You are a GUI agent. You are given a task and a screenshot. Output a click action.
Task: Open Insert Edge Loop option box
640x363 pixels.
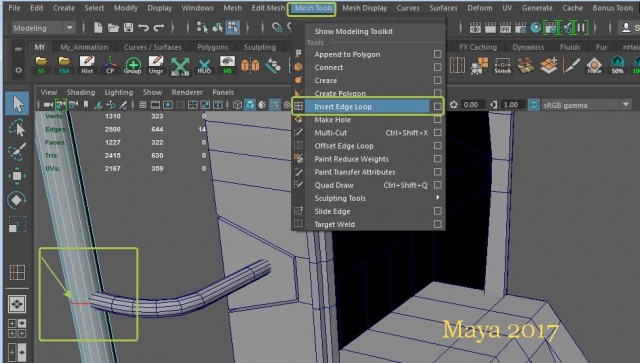(x=438, y=107)
